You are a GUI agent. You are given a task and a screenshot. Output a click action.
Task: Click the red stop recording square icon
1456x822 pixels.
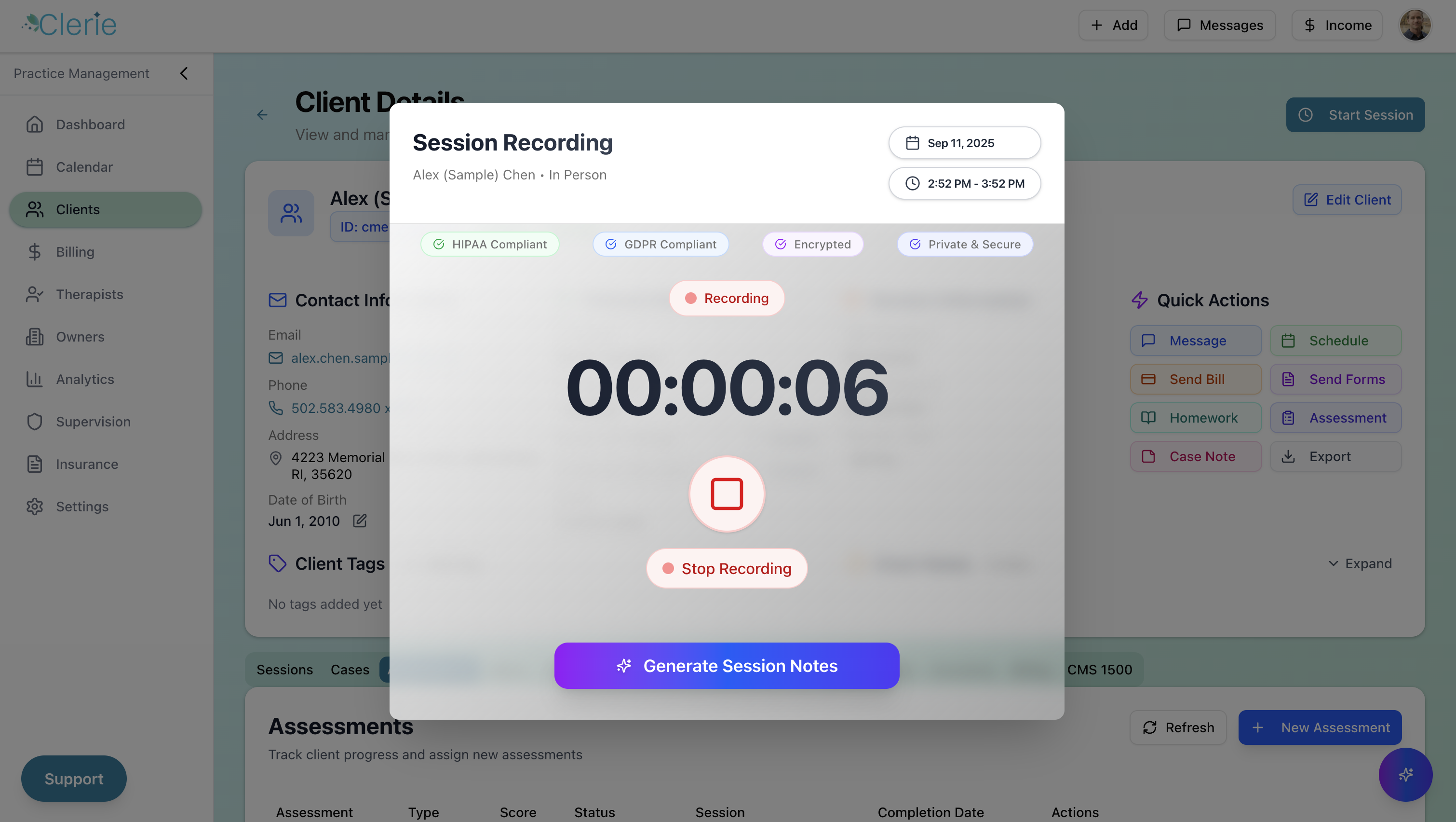click(726, 494)
